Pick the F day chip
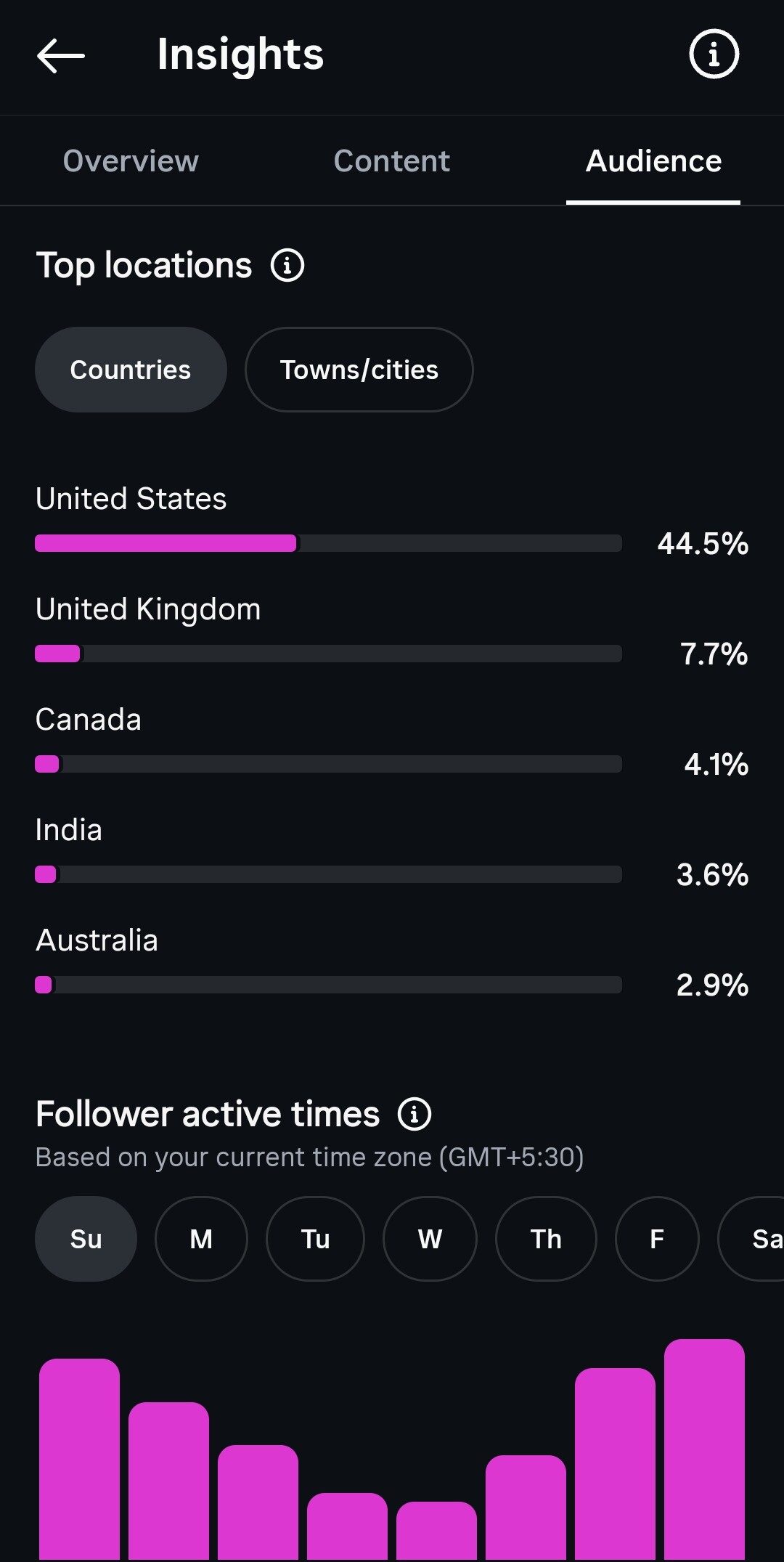Screen dimensions: 784x1562 click(657, 1239)
